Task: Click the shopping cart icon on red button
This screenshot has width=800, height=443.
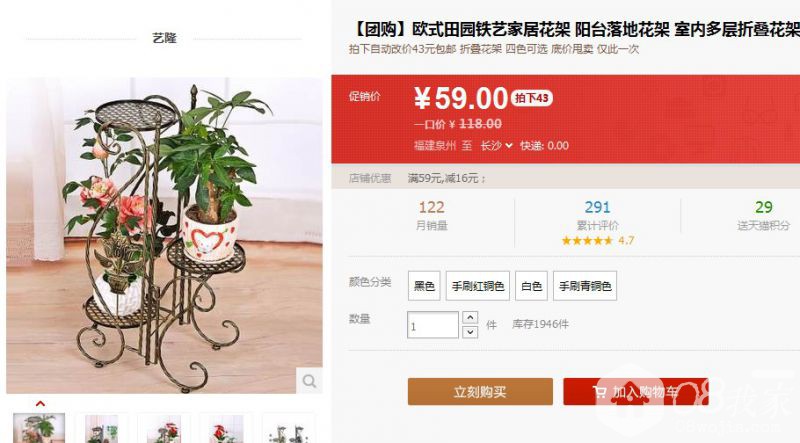Action: pyautogui.click(x=599, y=392)
